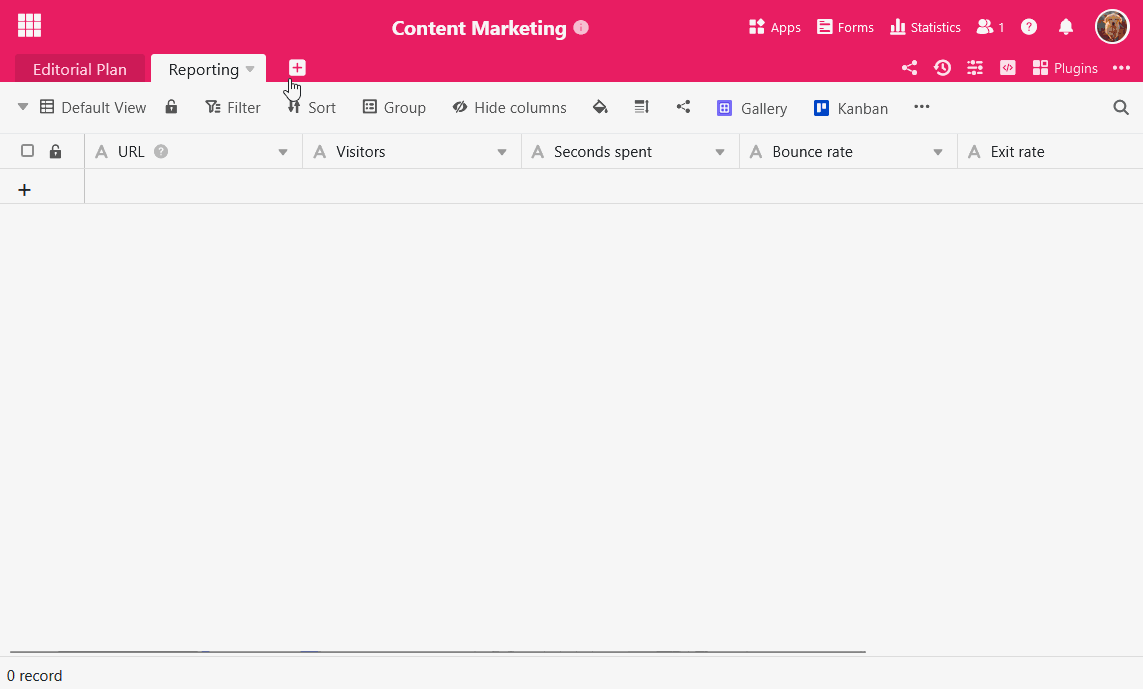Switch to the Editorial Plan tab
Image resolution: width=1143 pixels, height=689 pixels.
coord(80,69)
